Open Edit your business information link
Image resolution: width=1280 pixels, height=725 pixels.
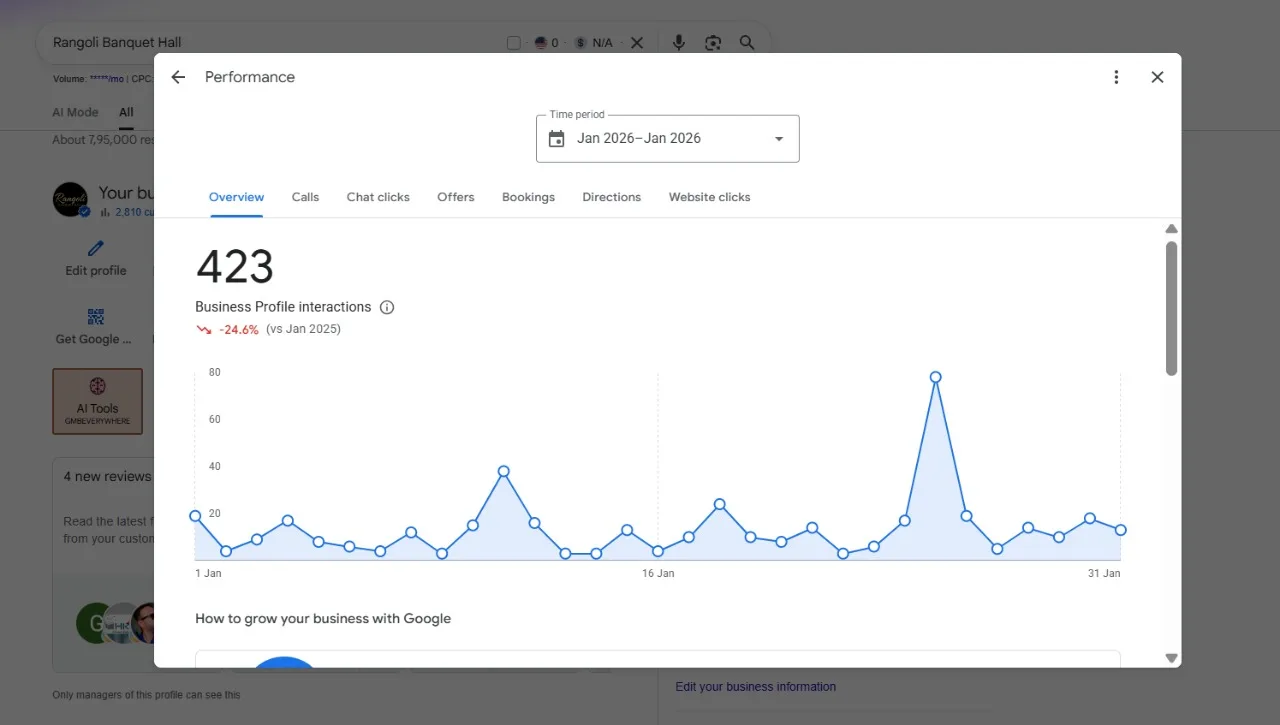click(x=755, y=687)
